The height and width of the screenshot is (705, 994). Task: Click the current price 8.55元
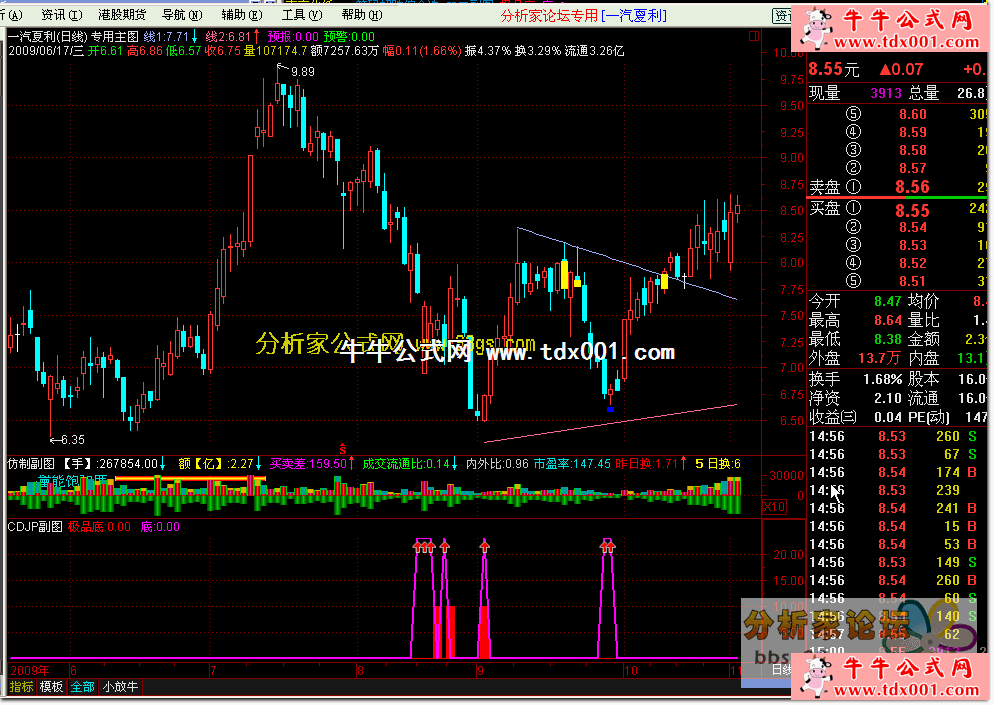tap(834, 69)
